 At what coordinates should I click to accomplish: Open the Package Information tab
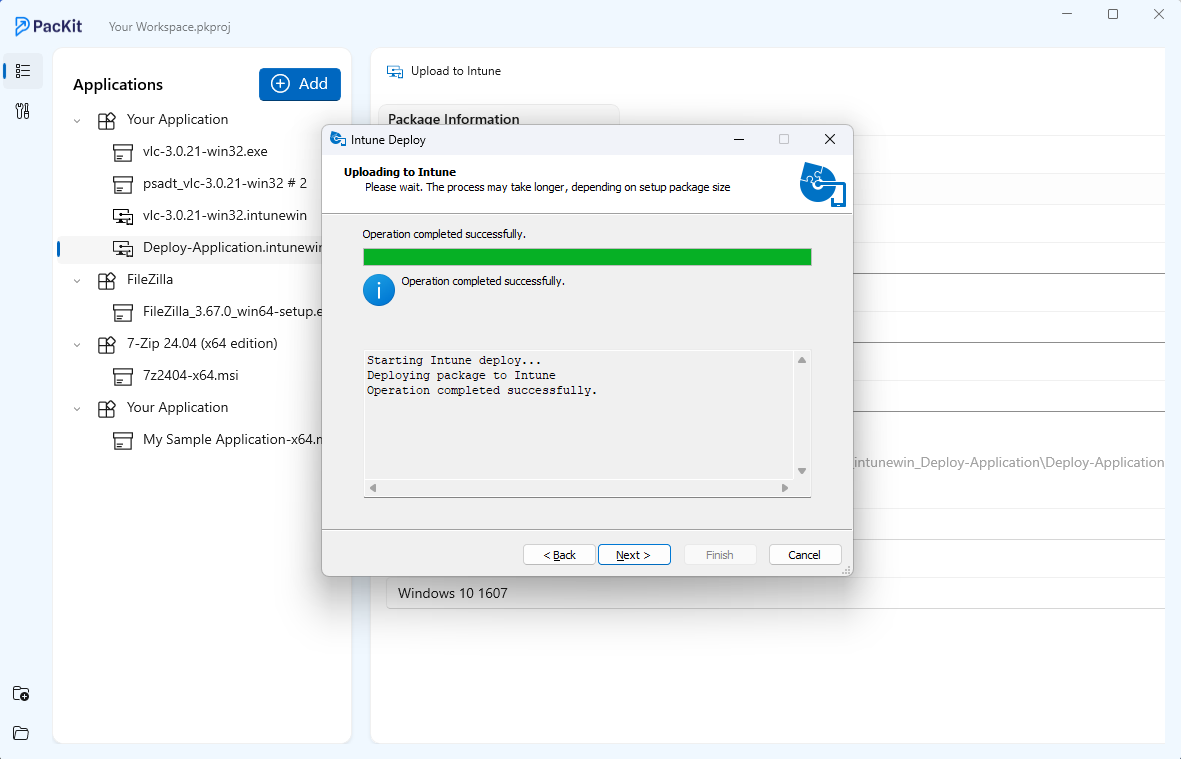coord(499,117)
